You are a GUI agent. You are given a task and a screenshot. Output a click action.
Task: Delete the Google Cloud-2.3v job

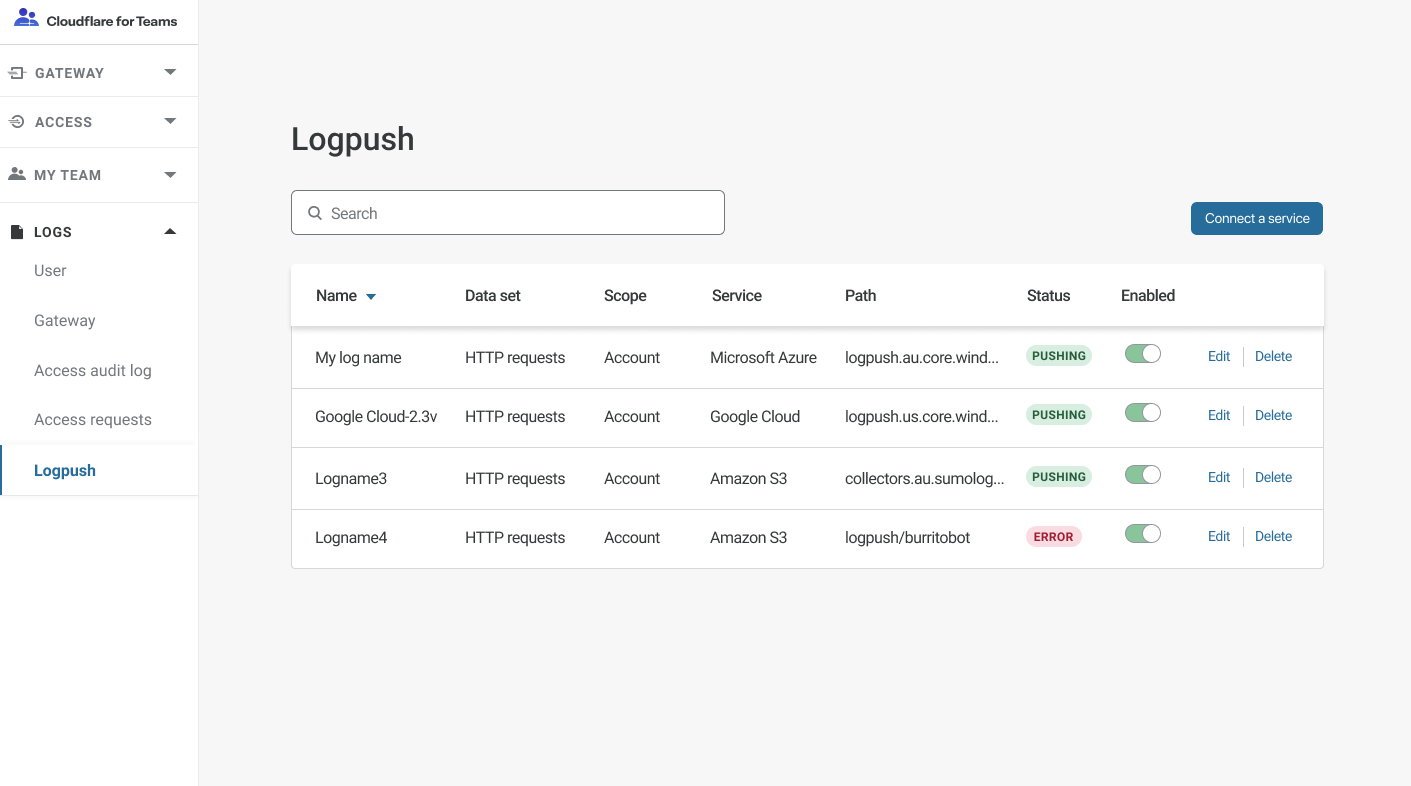[1273, 415]
